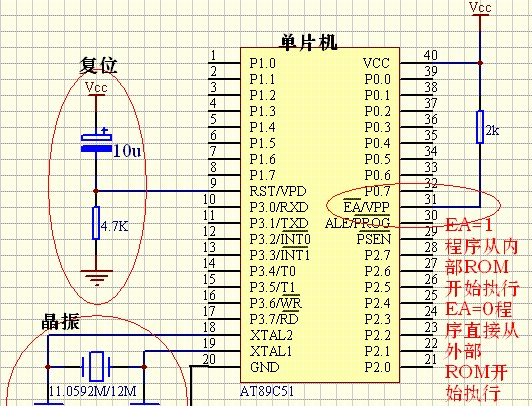The image size is (532, 406).
Task: Select the 2k pull-up resistor symbol
Action: (x=480, y=127)
